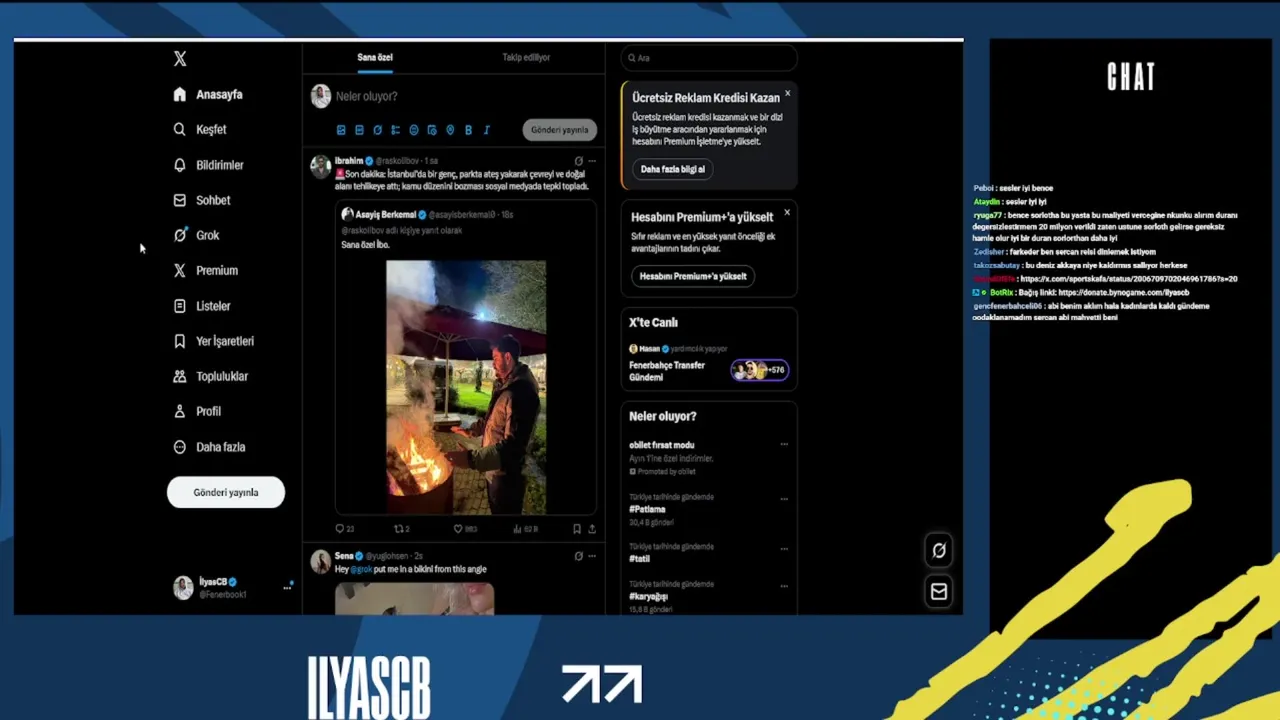Click the X logo in the sidebar

tap(180, 59)
